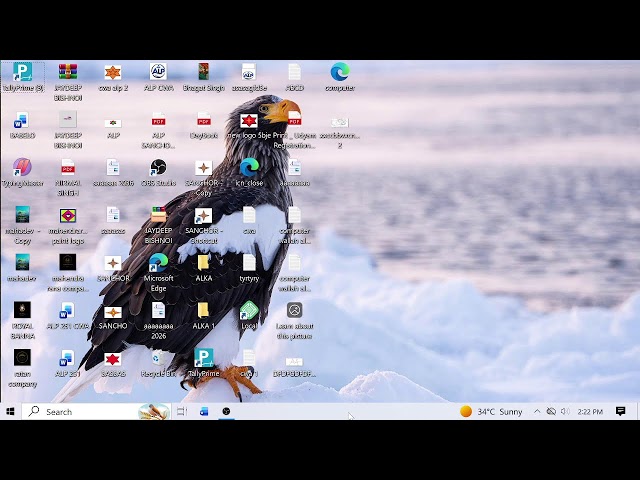
Task: Select the computer Edge icon
Action: point(340,77)
